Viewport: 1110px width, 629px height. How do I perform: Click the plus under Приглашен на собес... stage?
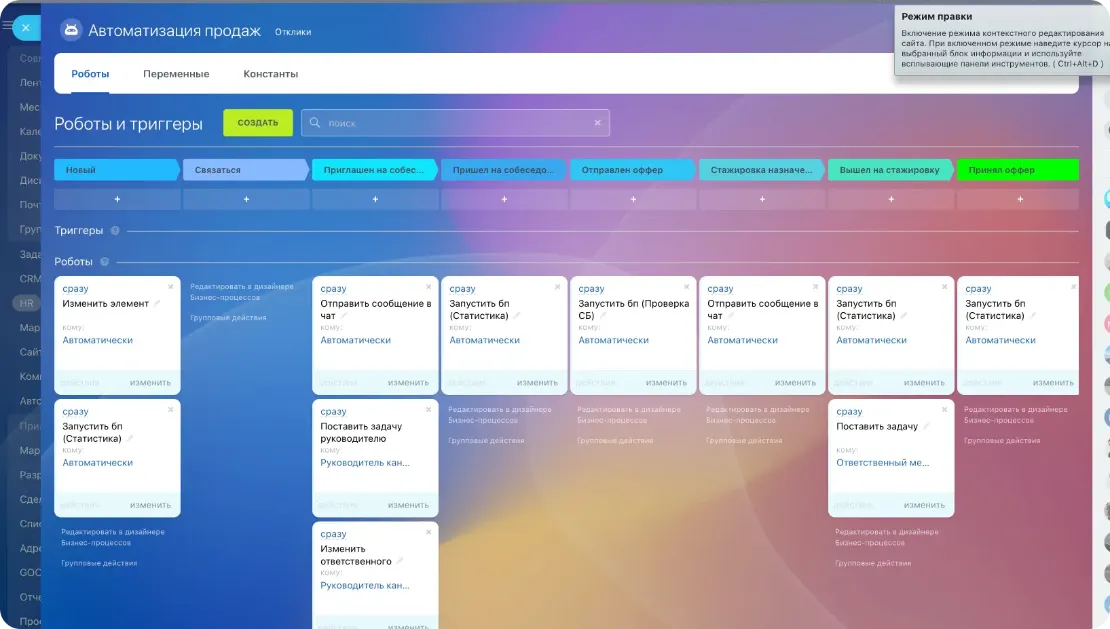[375, 200]
